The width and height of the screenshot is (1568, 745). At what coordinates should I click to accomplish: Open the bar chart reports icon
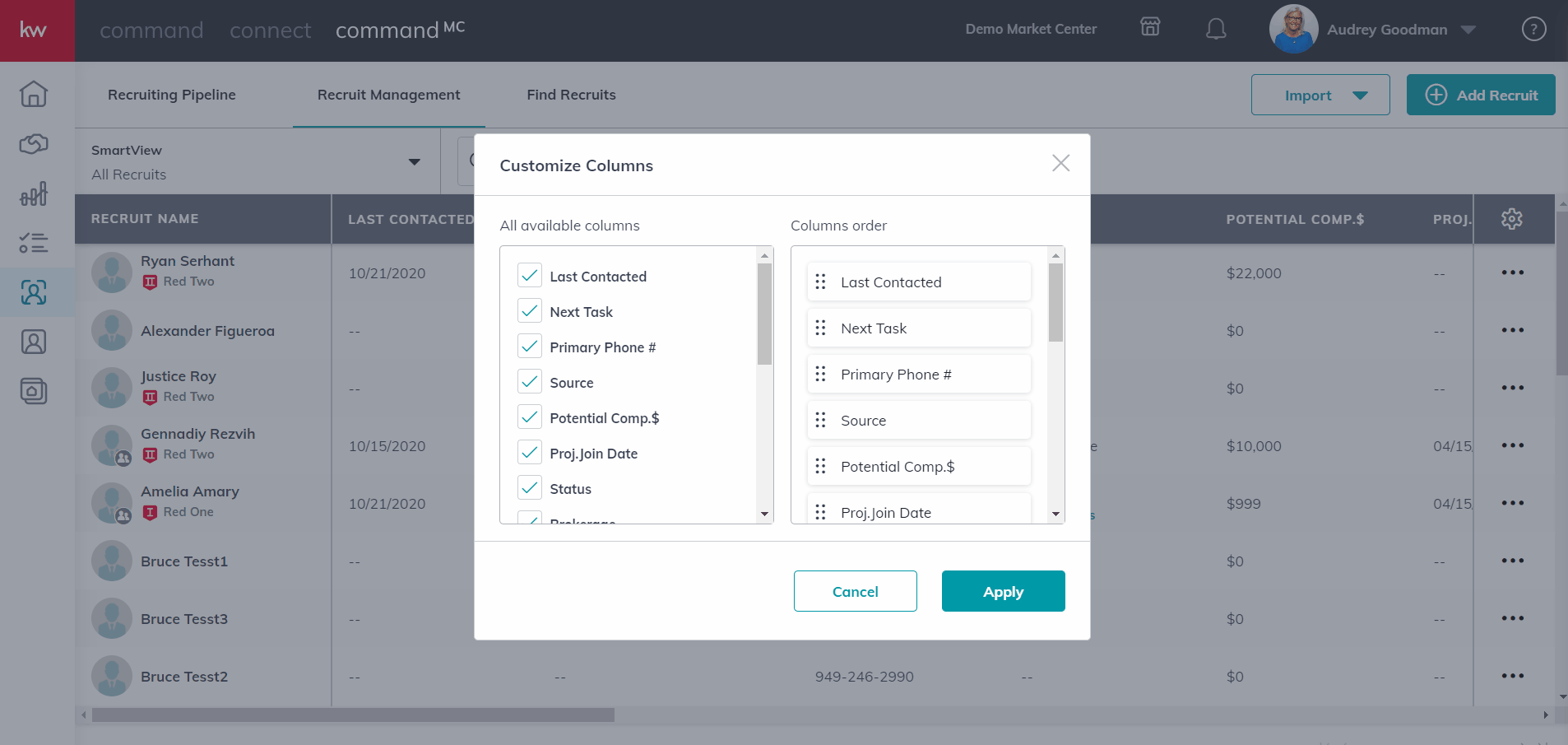pos(34,194)
